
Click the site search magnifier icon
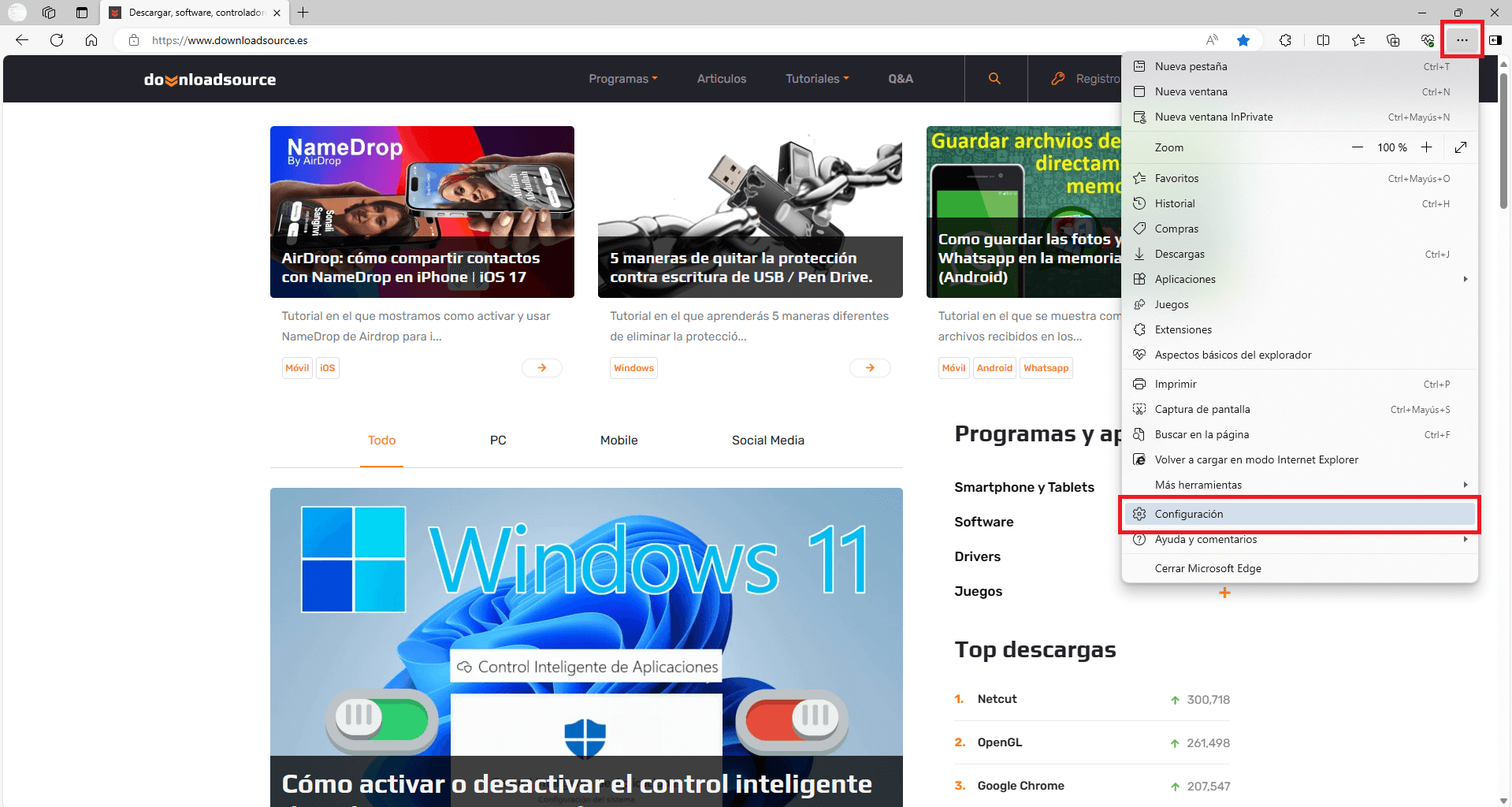(995, 79)
